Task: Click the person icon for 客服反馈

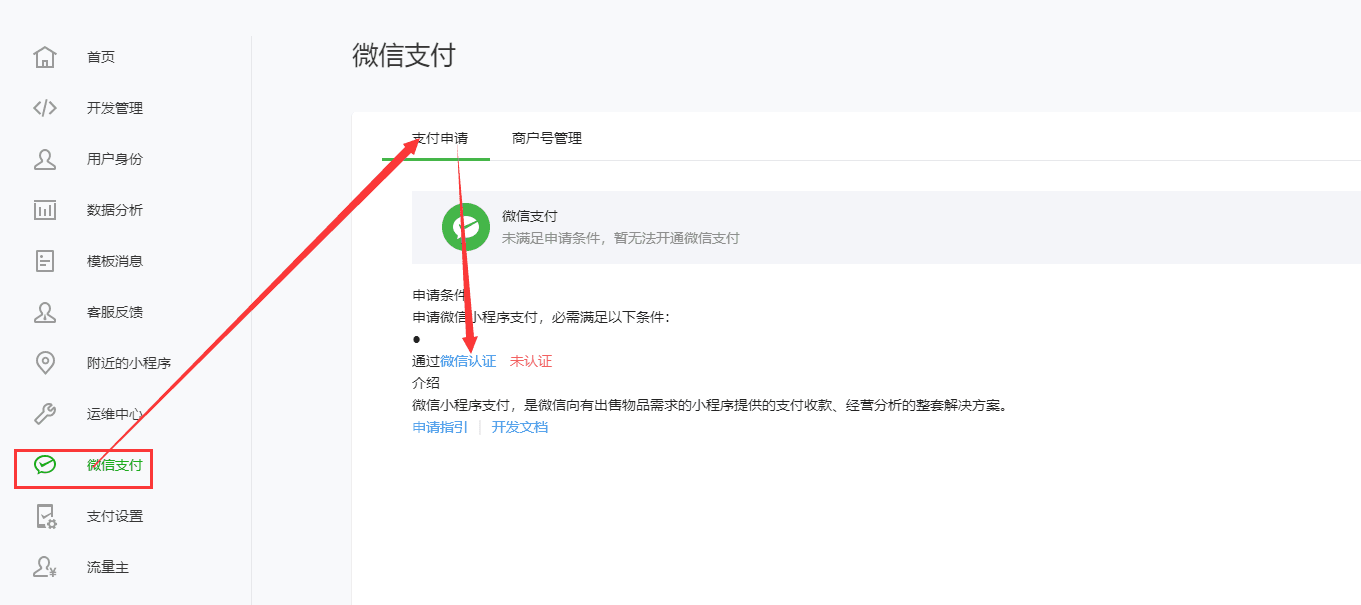Action: click(45, 312)
